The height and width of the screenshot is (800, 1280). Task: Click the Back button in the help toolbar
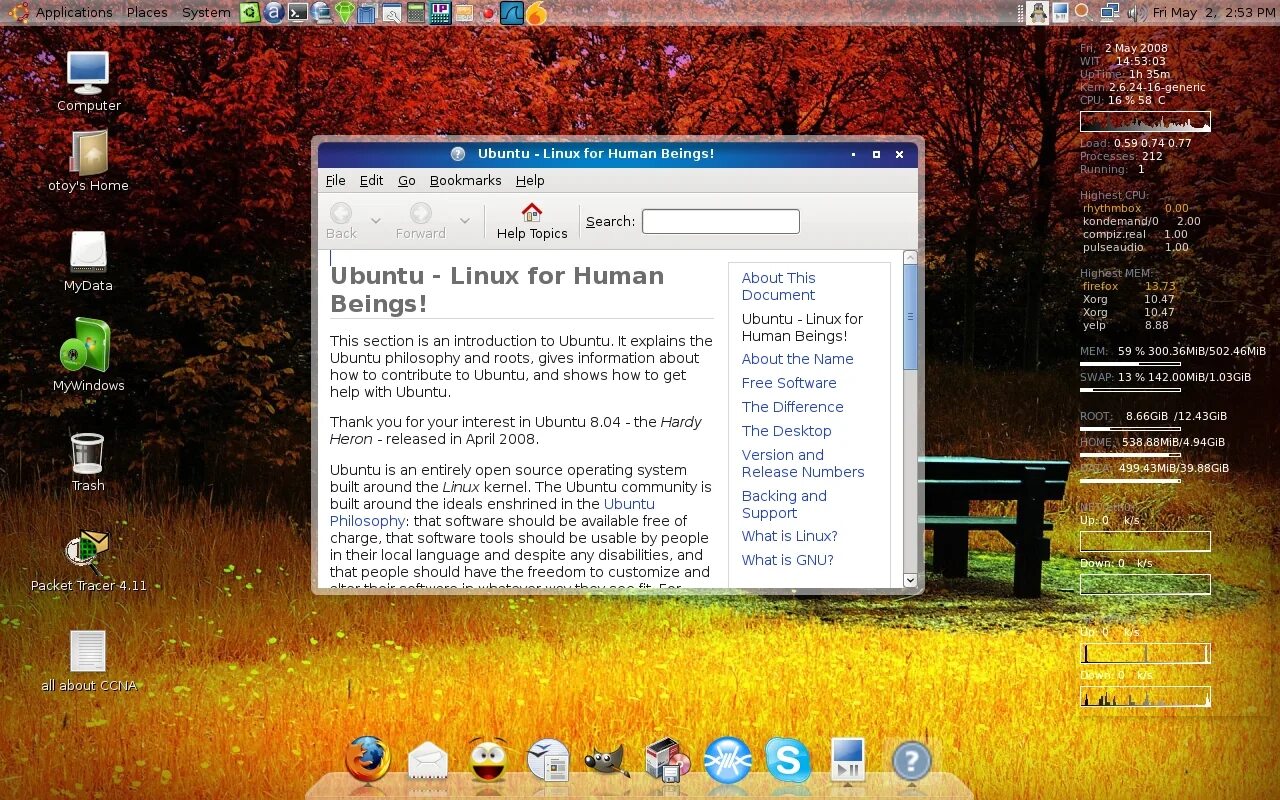pyautogui.click(x=341, y=221)
